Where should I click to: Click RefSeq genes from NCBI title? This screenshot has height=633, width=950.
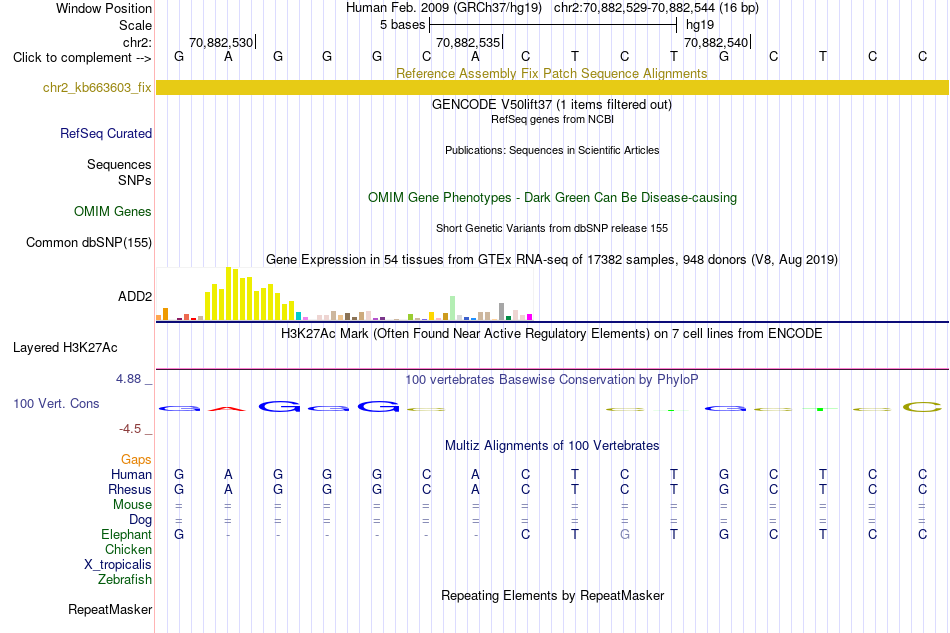coord(552,119)
